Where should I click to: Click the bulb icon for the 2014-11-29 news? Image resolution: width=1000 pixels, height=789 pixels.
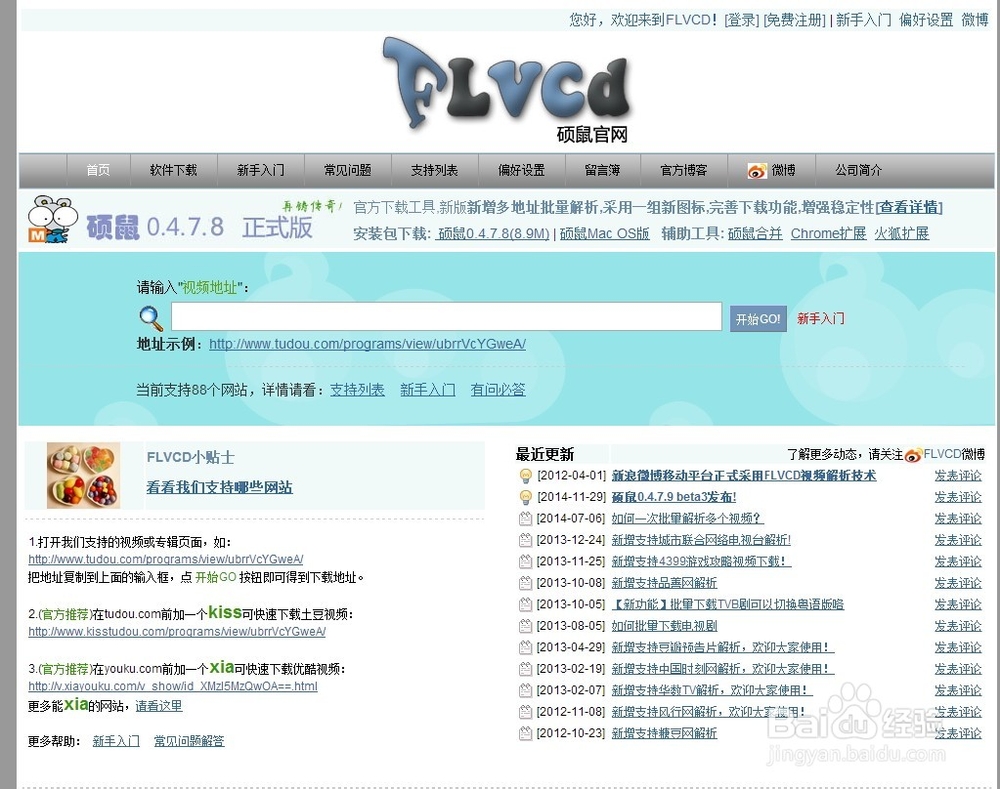point(526,497)
